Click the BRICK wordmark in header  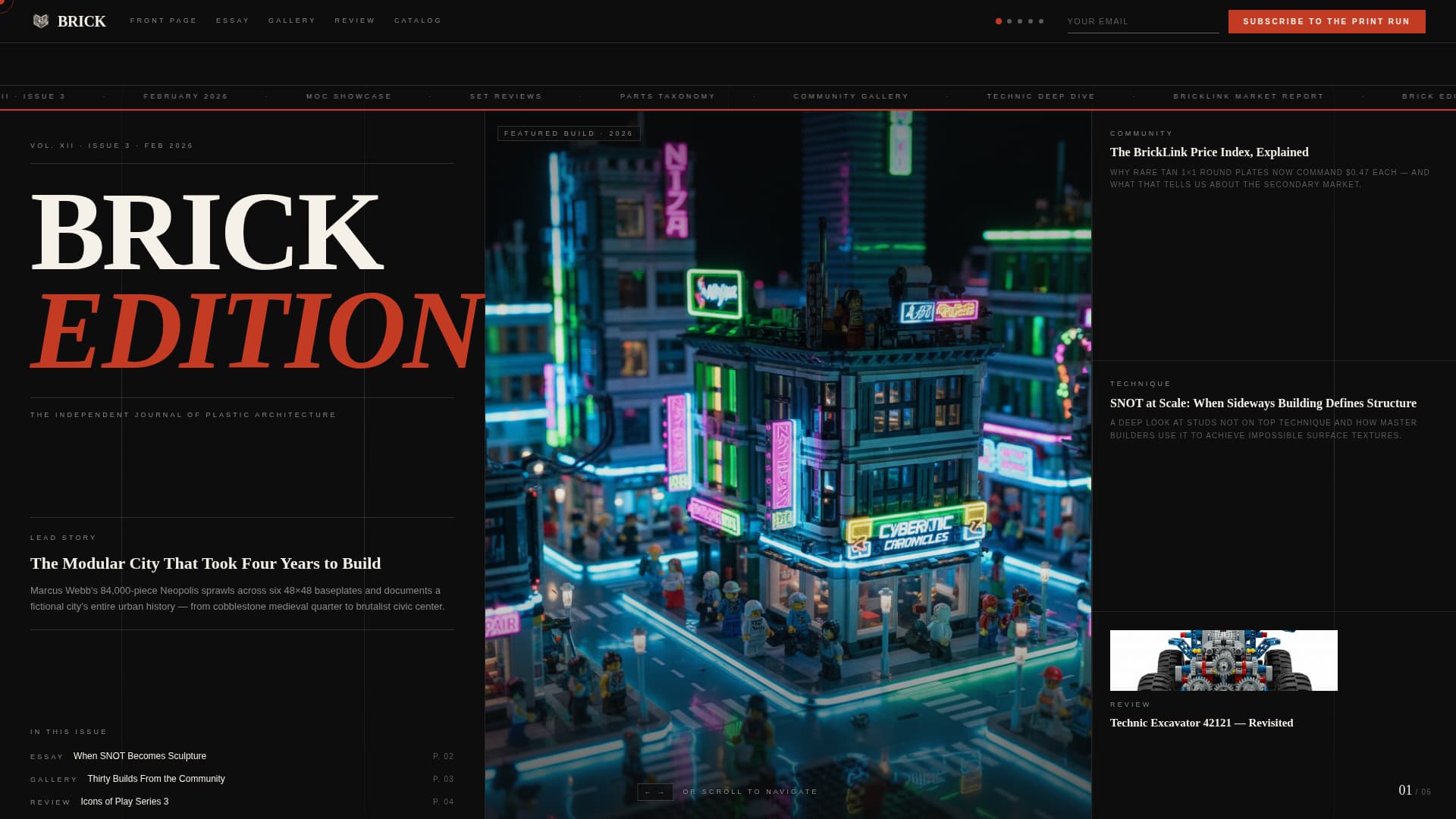click(x=82, y=21)
